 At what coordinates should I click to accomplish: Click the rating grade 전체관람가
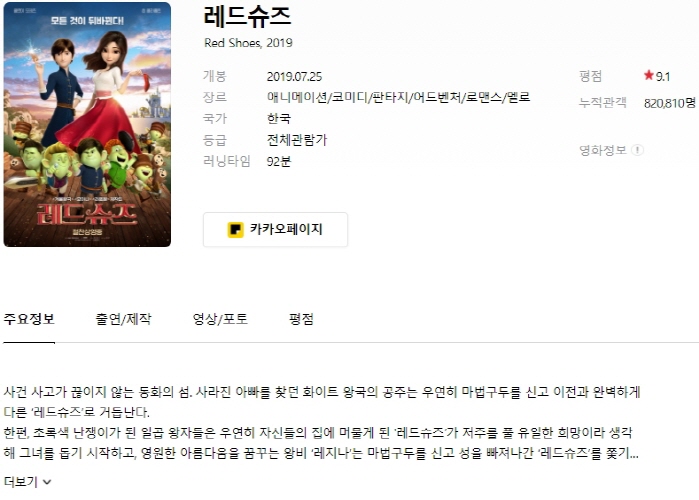point(297,140)
